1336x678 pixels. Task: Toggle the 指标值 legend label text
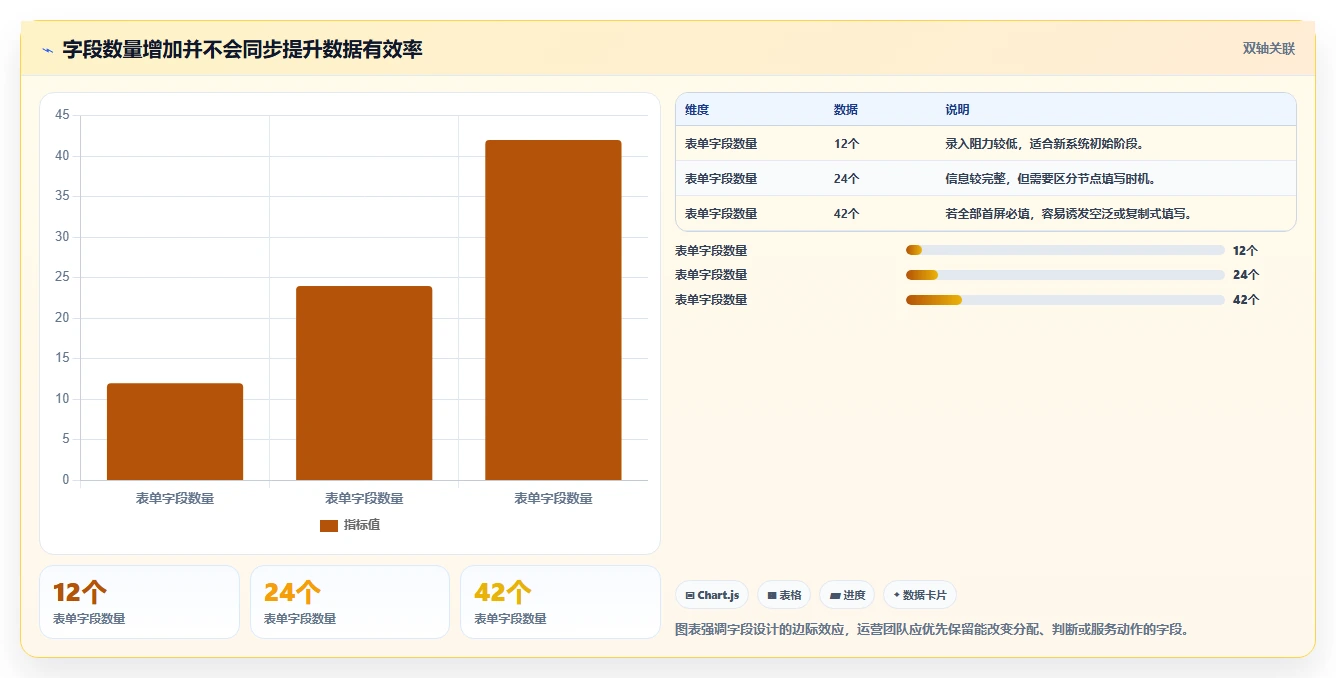pos(362,525)
